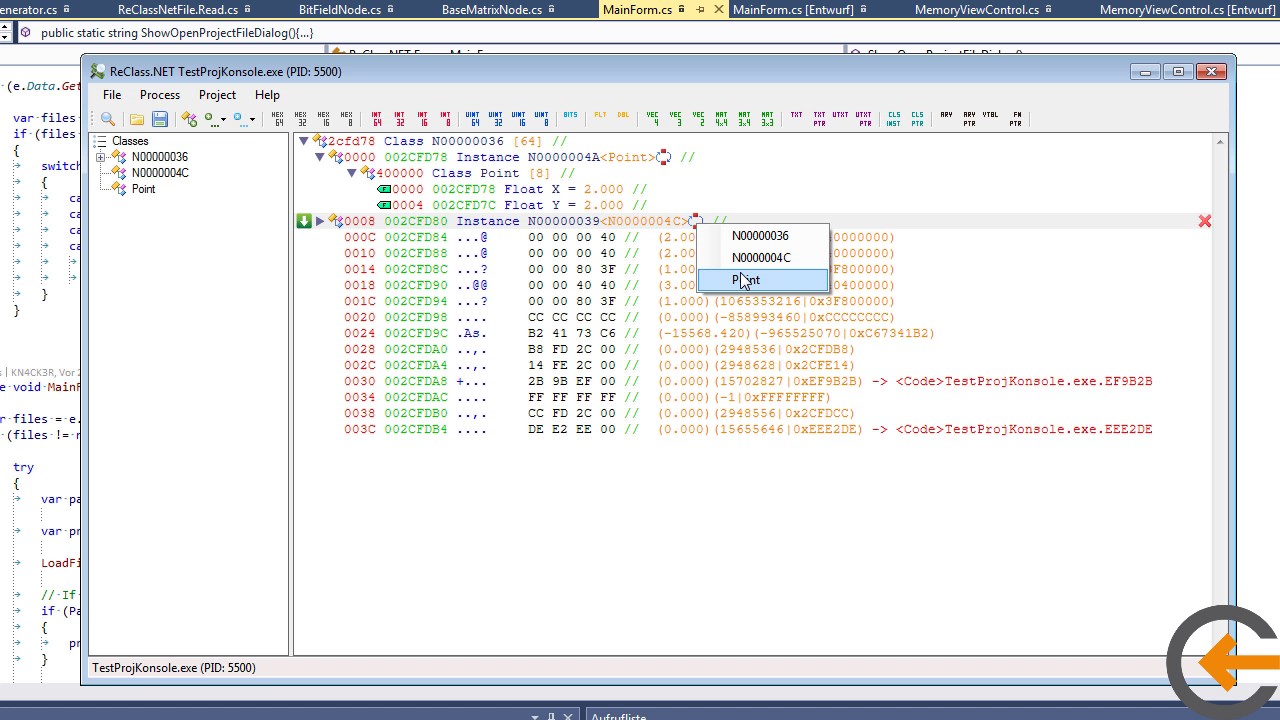
Task: Select the INT 16 node type
Action: point(423,119)
